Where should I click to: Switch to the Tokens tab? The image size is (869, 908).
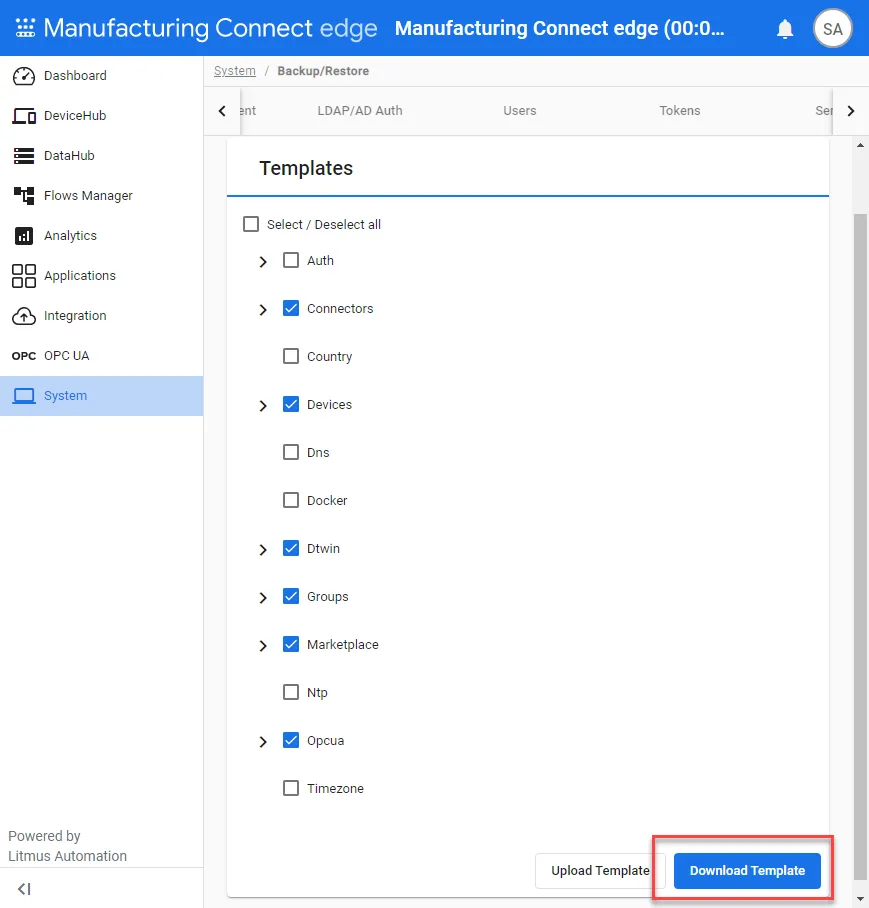click(680, 111)
